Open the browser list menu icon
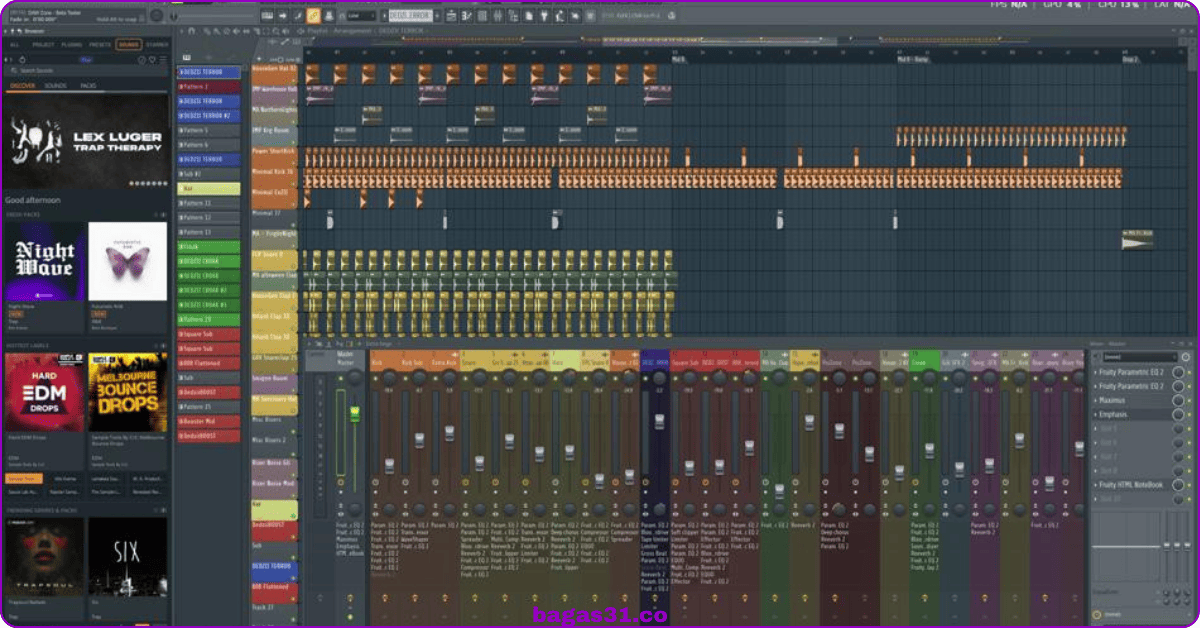Viewport: 1200px width, 628px height. (x=163, y=60)
